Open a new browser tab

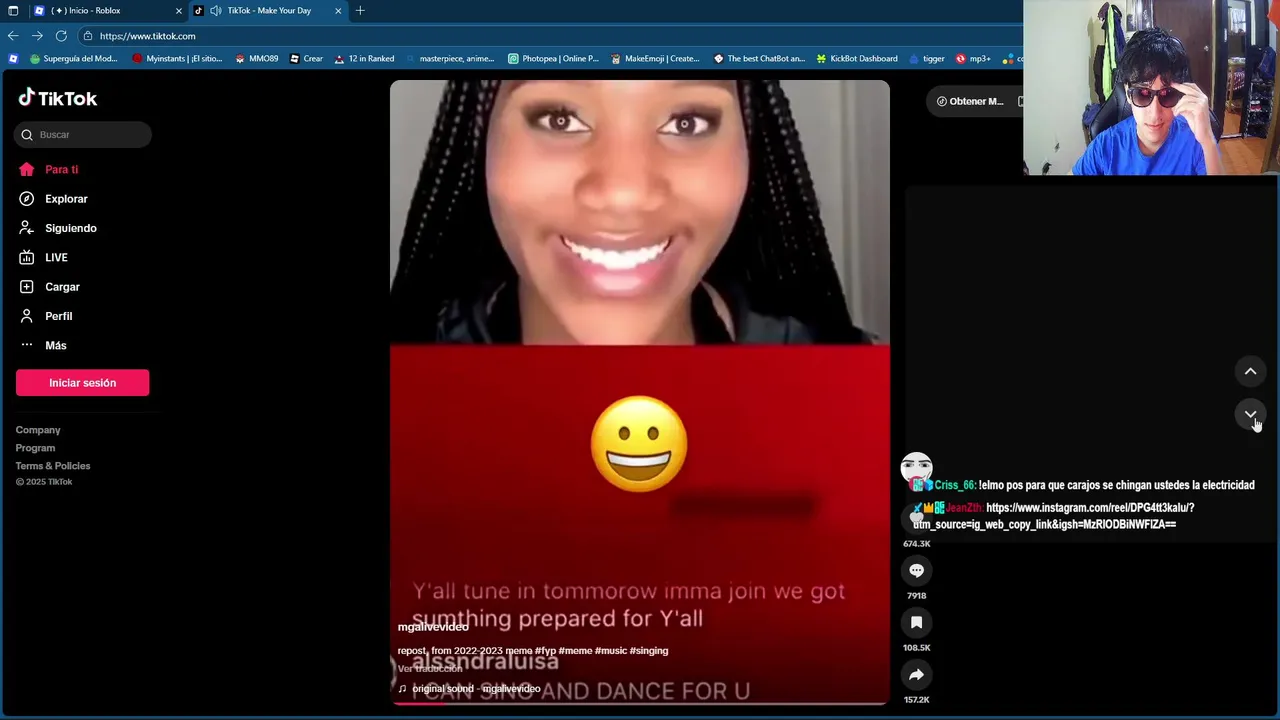[x=360, y=11]
